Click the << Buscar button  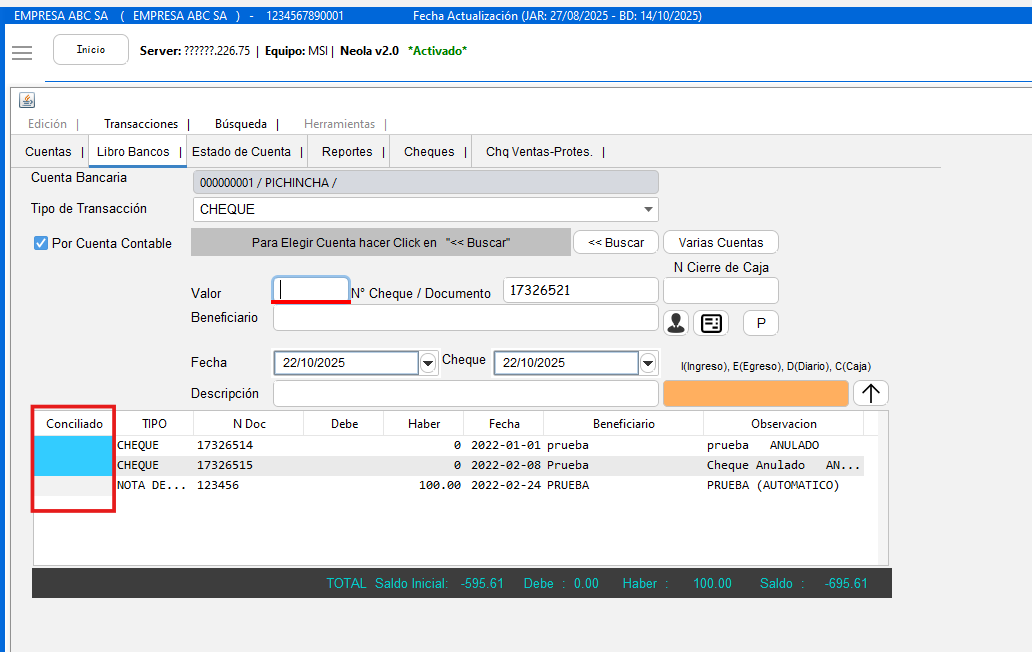pyautogui.click(x=616, y=242)
